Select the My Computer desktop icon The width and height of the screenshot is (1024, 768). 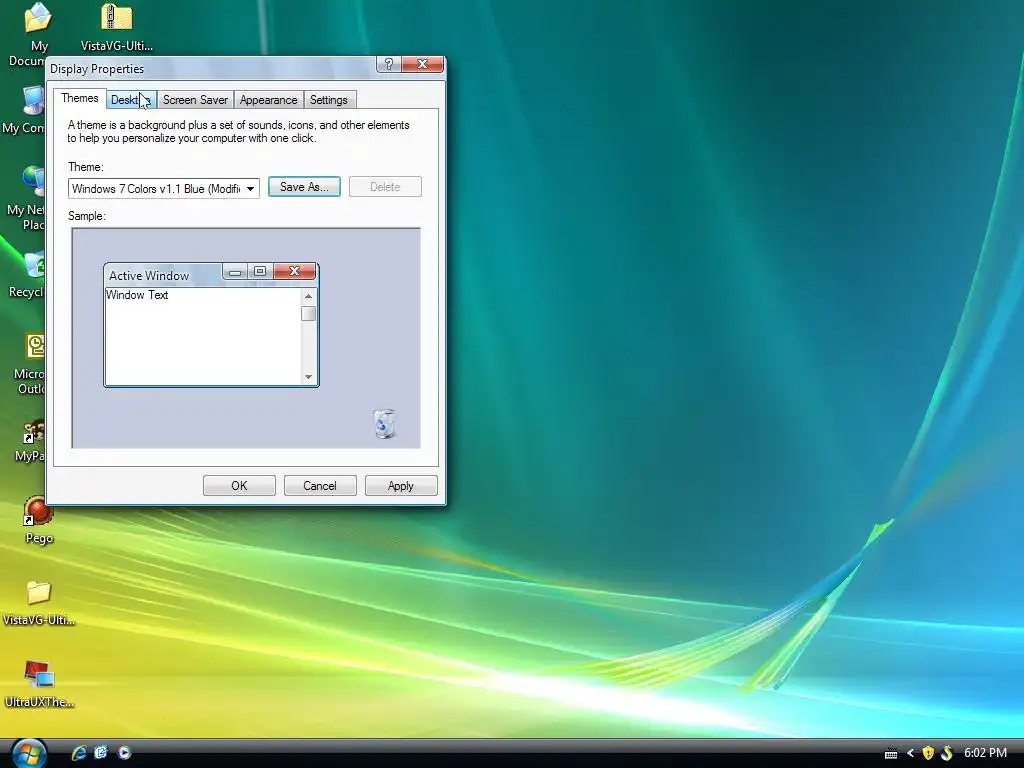pos(25,111)
